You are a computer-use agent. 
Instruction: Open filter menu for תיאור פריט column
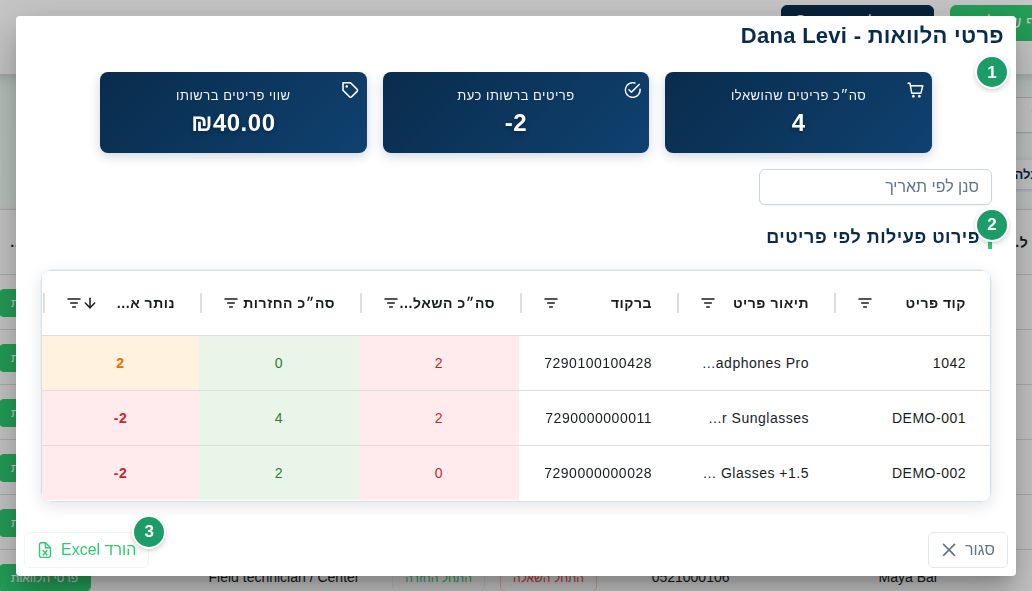708,303
